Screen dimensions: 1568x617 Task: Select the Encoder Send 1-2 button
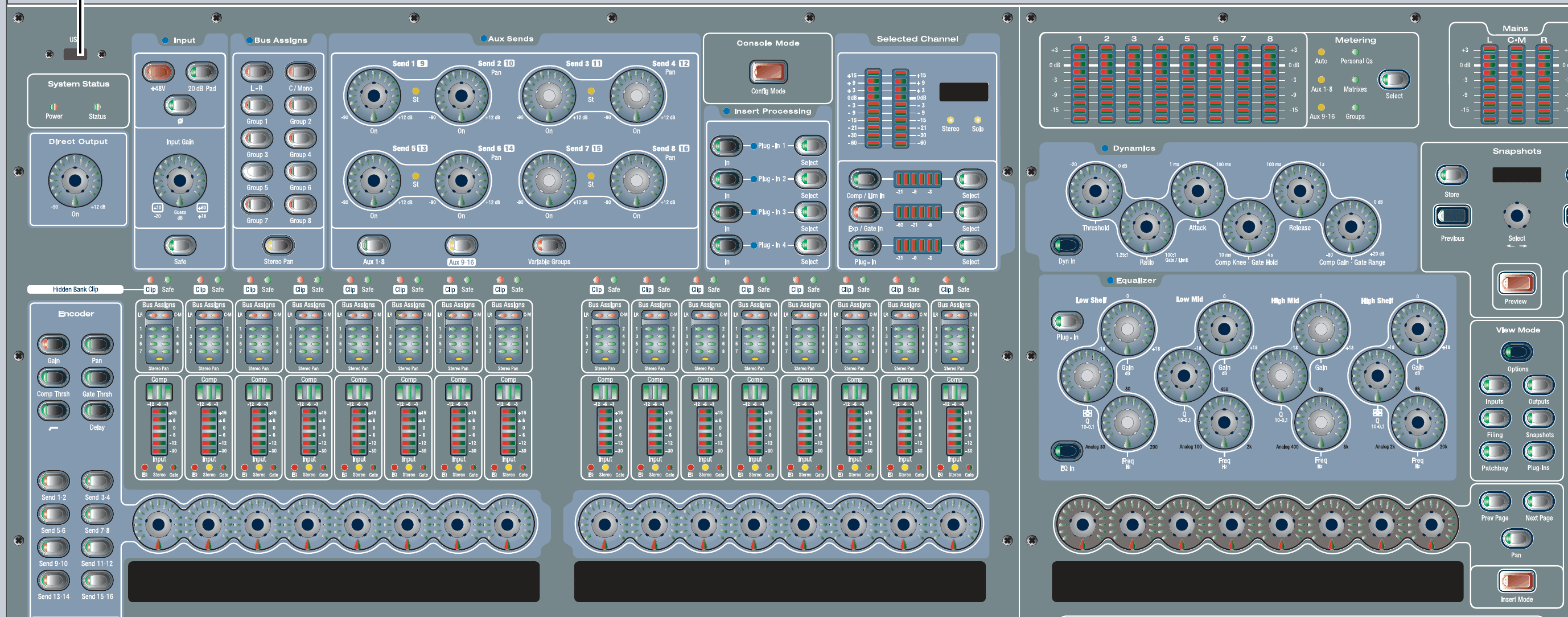[x=53, y=482]
